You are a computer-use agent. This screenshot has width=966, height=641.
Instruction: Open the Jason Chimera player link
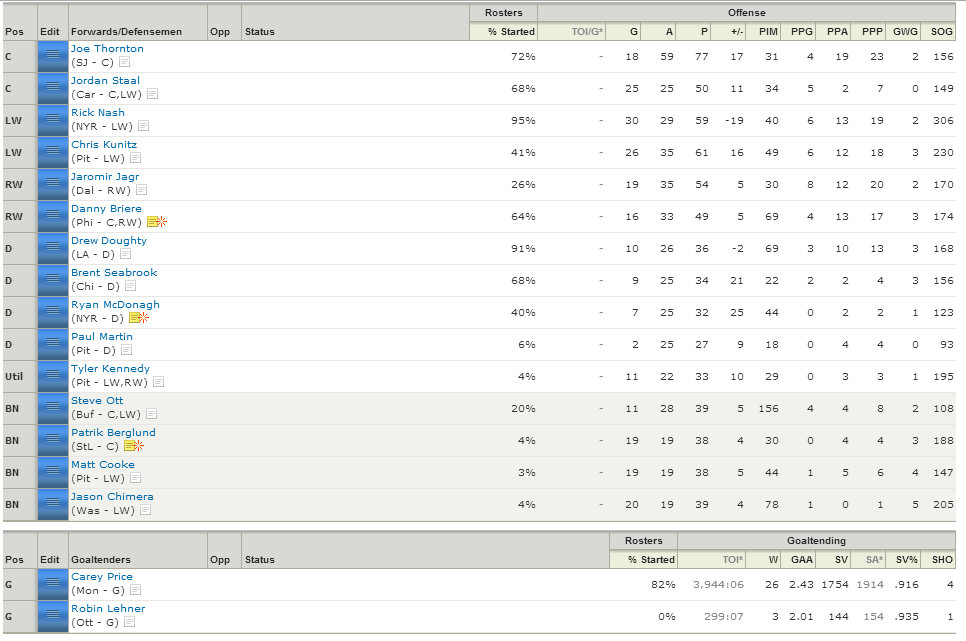[112, 496]
